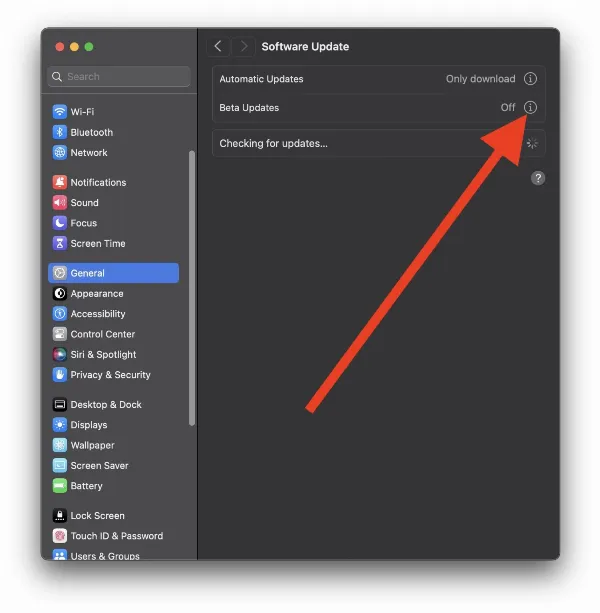Viewport: 600px width, 613px height.
Task: Open the Screen Saver icon
Action: [59, 465]
